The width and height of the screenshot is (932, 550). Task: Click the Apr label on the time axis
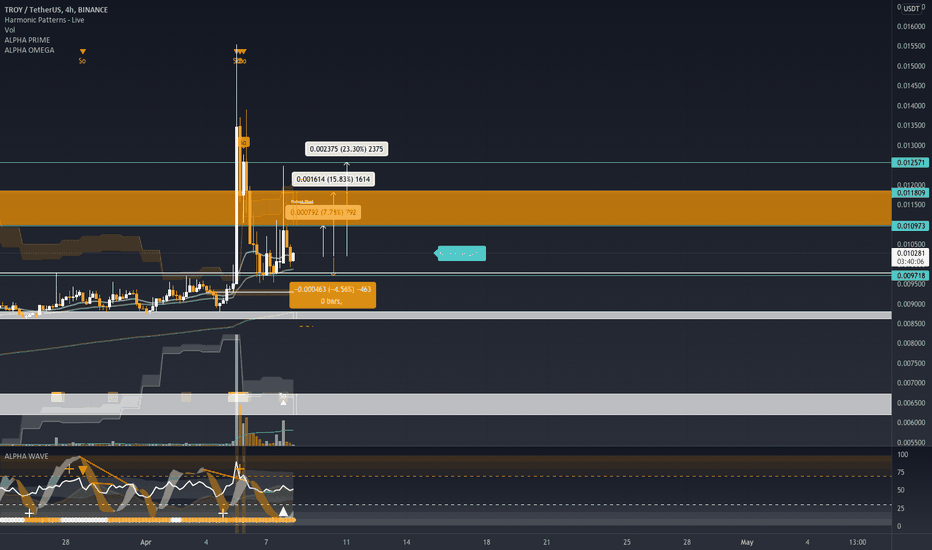[x=146, y=542]
